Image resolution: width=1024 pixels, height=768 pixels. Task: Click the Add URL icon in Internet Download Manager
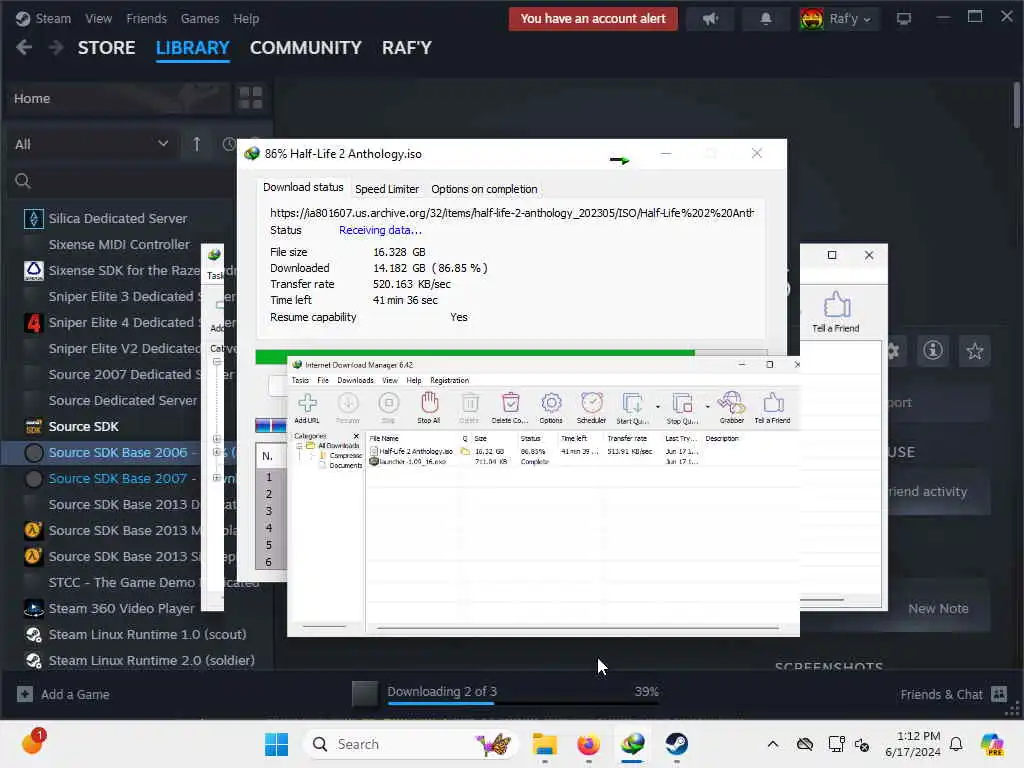click(307, 408)
